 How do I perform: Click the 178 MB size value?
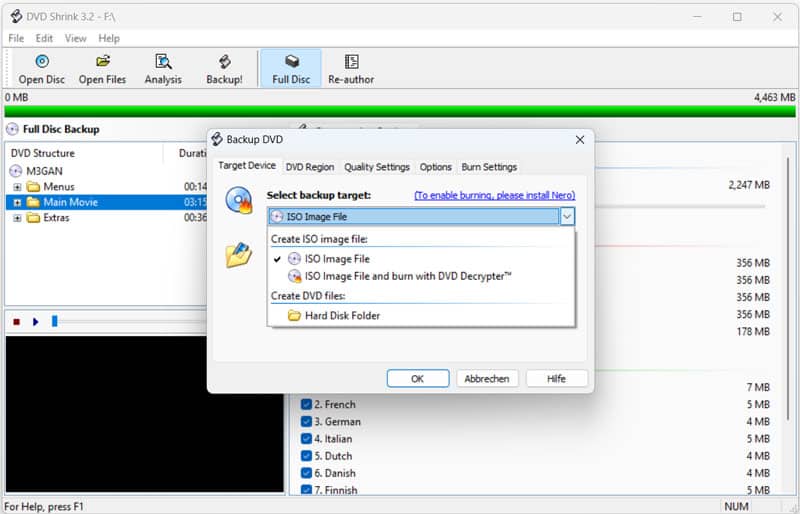coord(753,331)
